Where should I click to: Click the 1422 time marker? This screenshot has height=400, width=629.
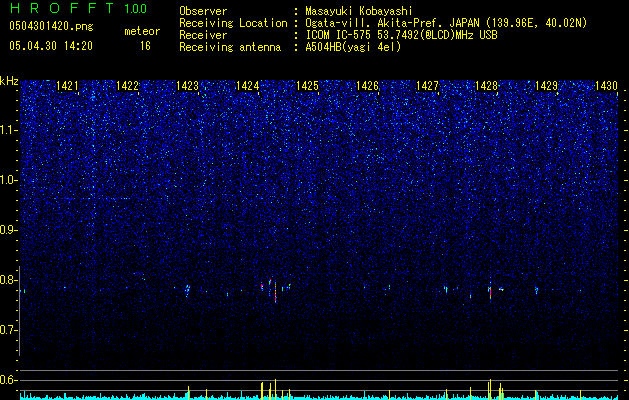coord(127,85)
